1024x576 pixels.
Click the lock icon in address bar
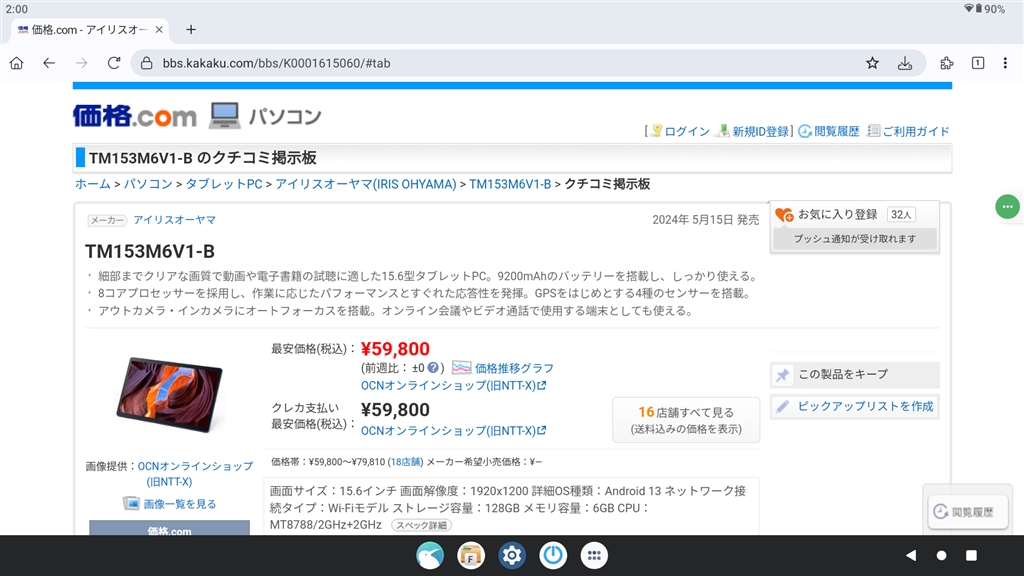[x=147, y=63]
